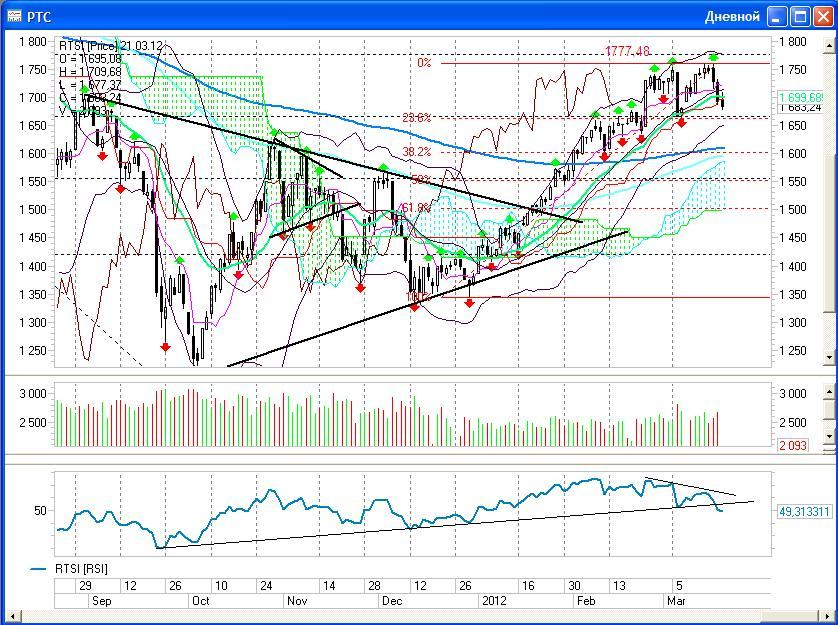Click the green '1 699,68' price tag

(801, 97)
